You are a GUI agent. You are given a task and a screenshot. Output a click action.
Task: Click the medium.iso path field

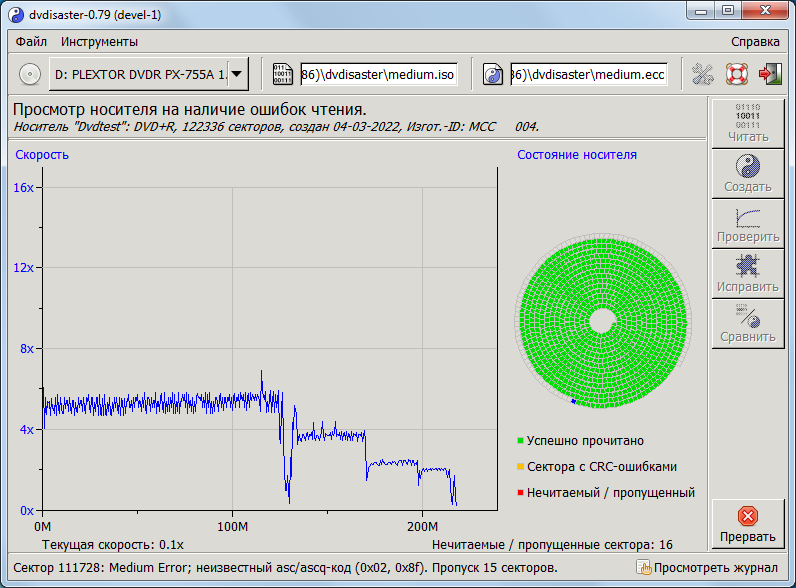(x=378, y=74)
